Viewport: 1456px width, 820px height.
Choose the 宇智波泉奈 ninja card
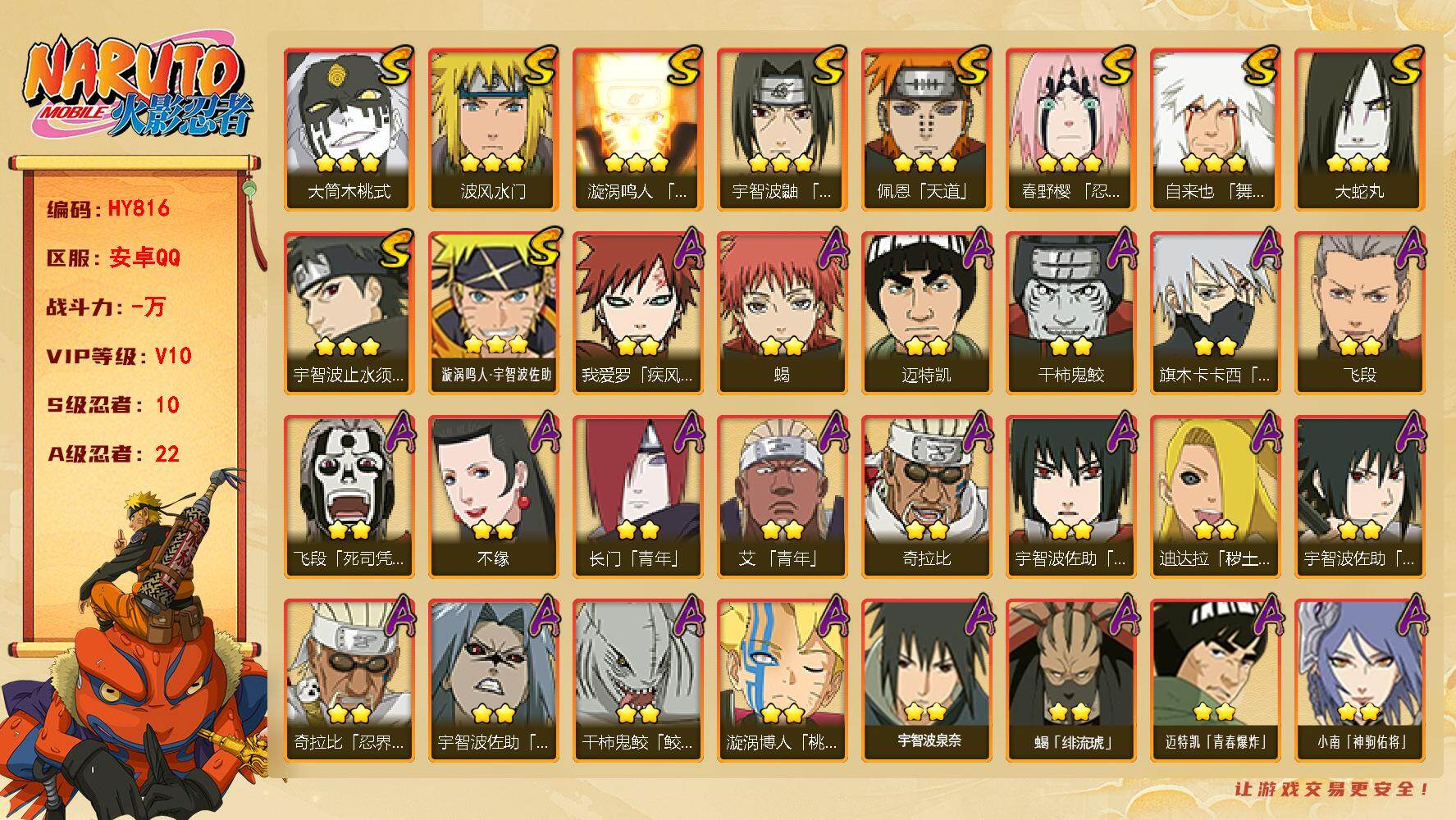(926, 681)
